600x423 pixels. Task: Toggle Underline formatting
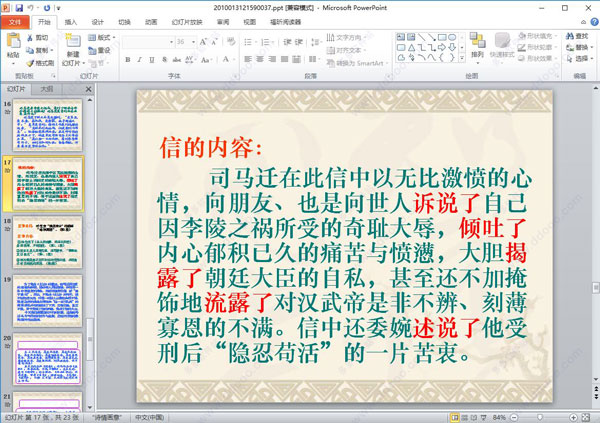[152, 59]
